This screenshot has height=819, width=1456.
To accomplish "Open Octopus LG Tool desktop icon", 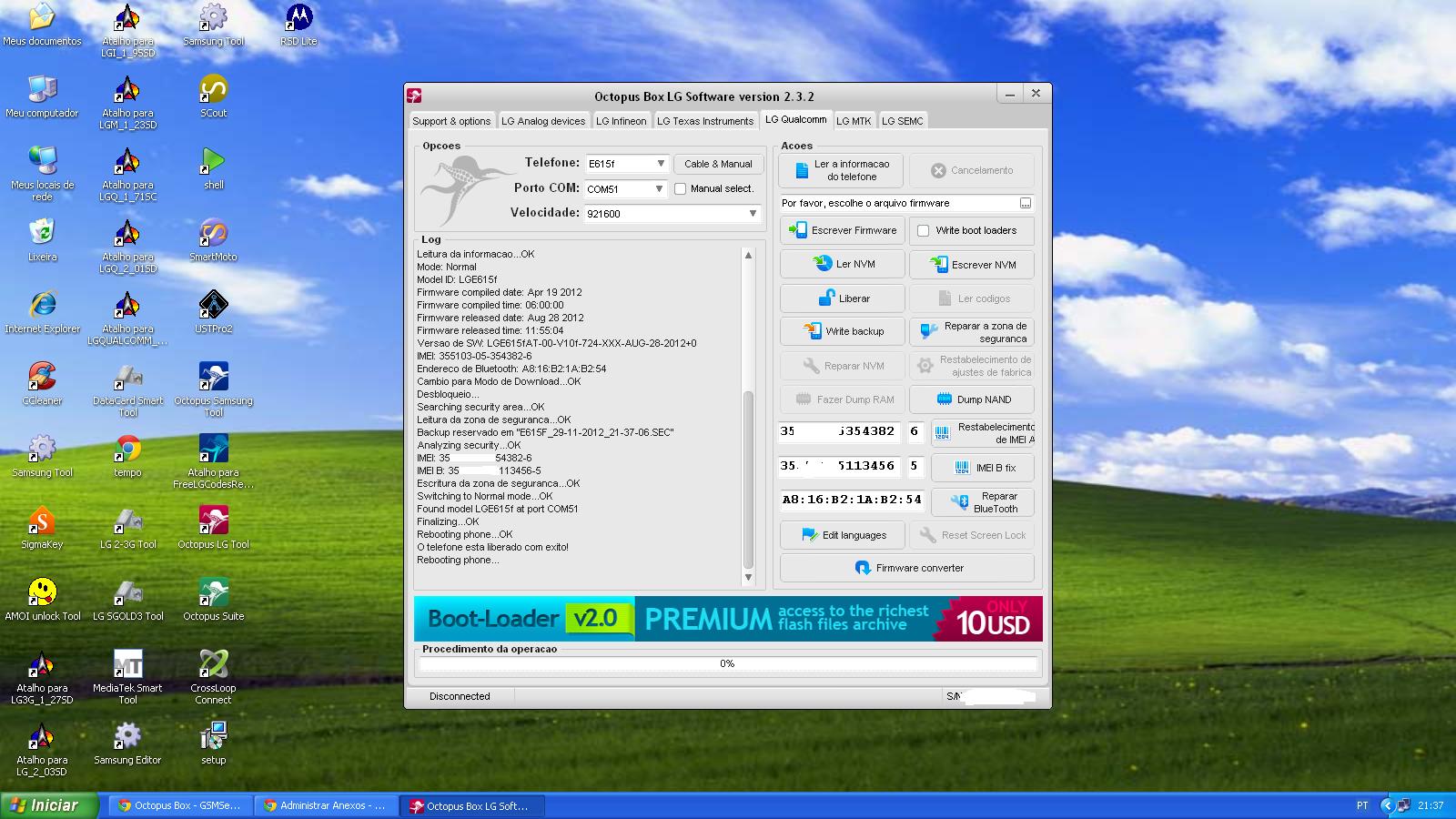I will click(214, 527).
